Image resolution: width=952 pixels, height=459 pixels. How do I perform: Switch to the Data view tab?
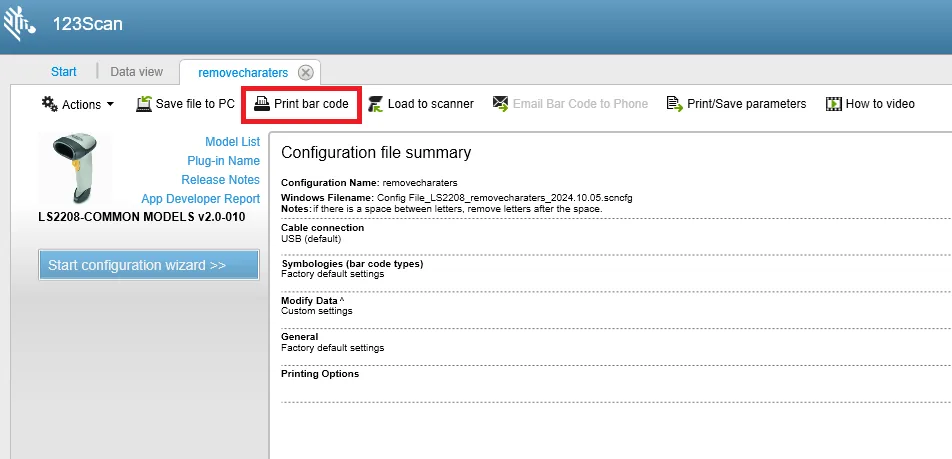coord(137,72)
